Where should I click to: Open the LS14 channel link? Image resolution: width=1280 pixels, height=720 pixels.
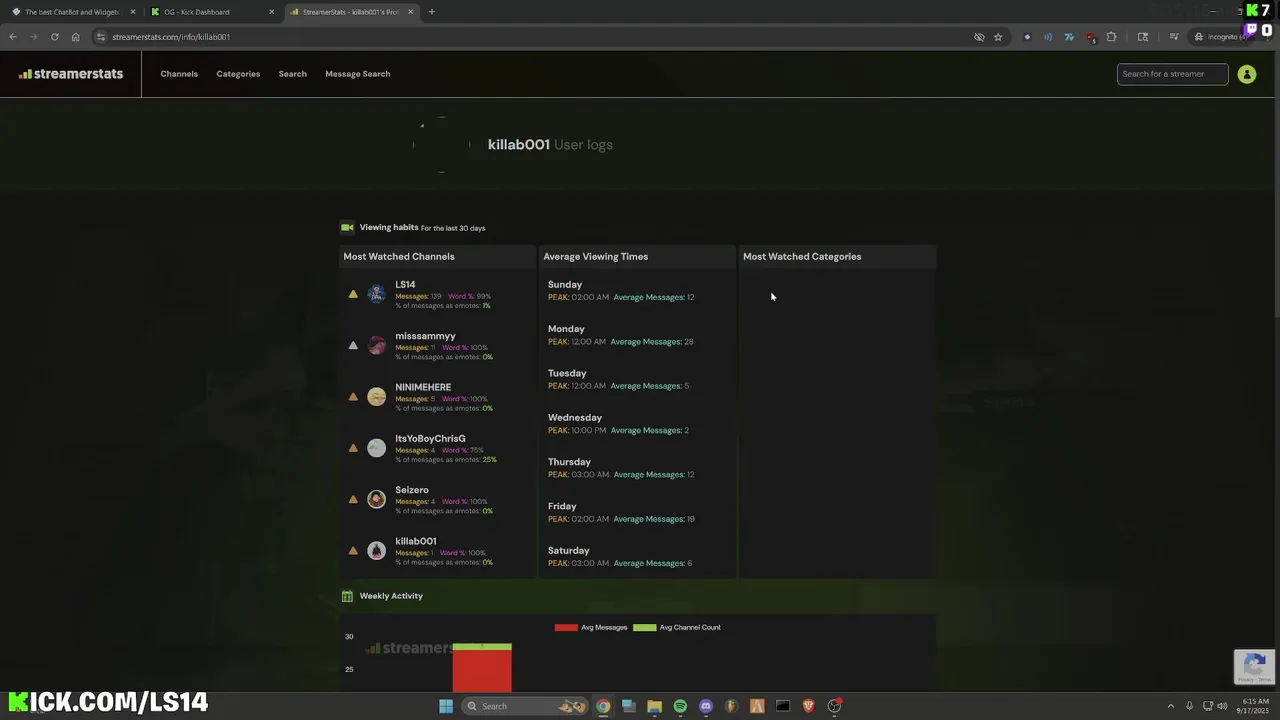tap(405, 285)
